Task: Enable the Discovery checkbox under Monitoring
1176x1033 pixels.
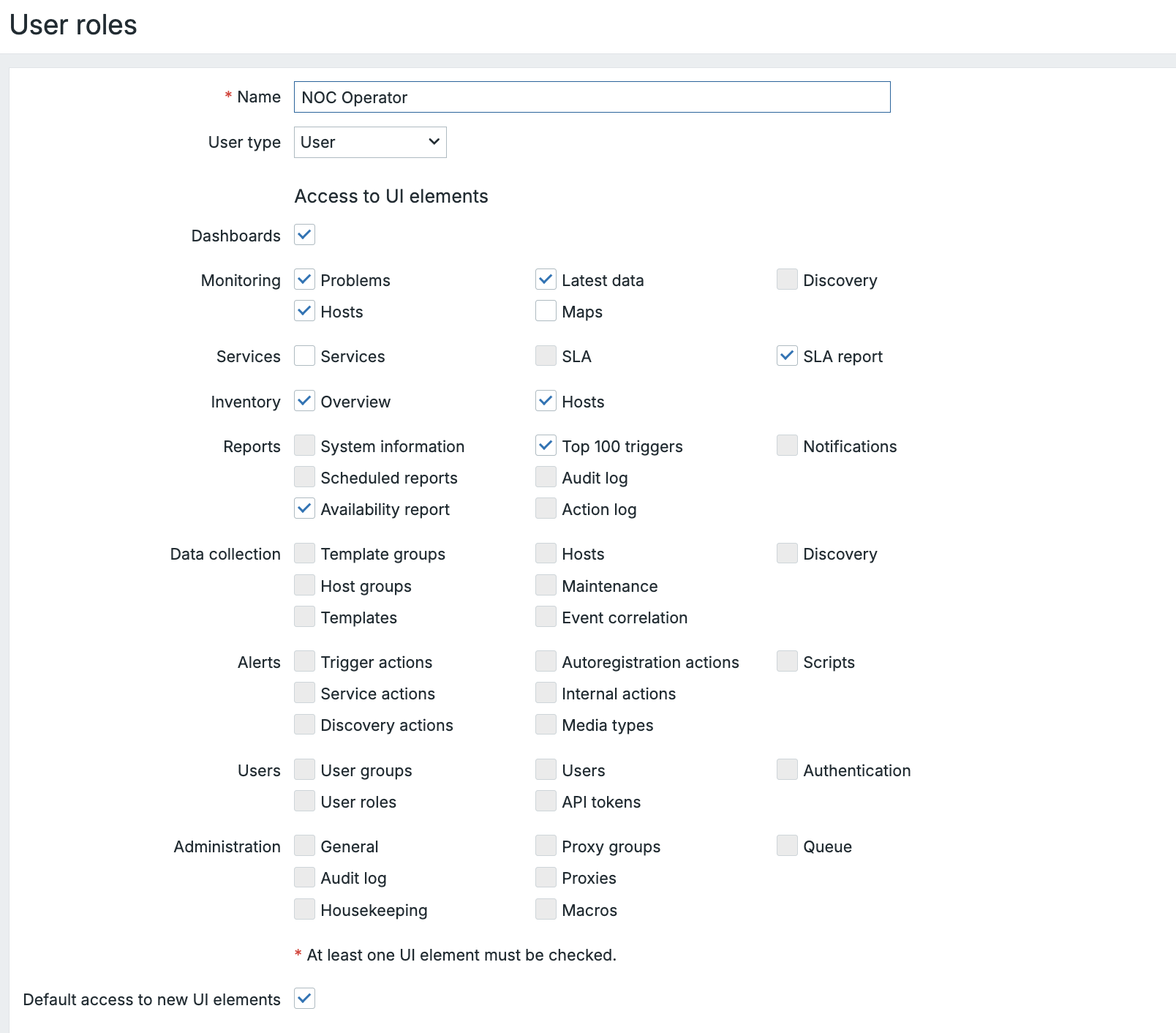Action: [786, 279]
